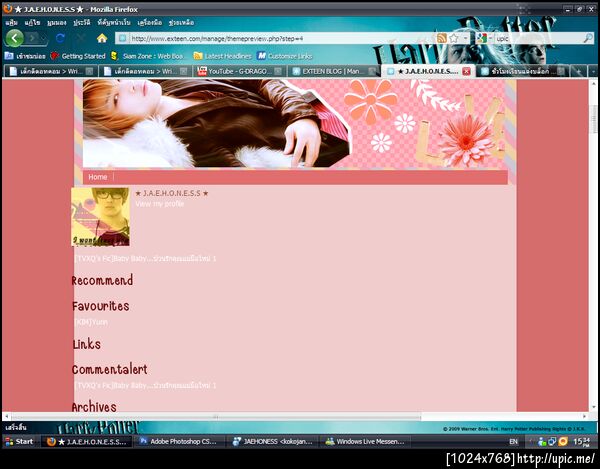
Task: Switch to the second Wri... tab
Action: 144,71
